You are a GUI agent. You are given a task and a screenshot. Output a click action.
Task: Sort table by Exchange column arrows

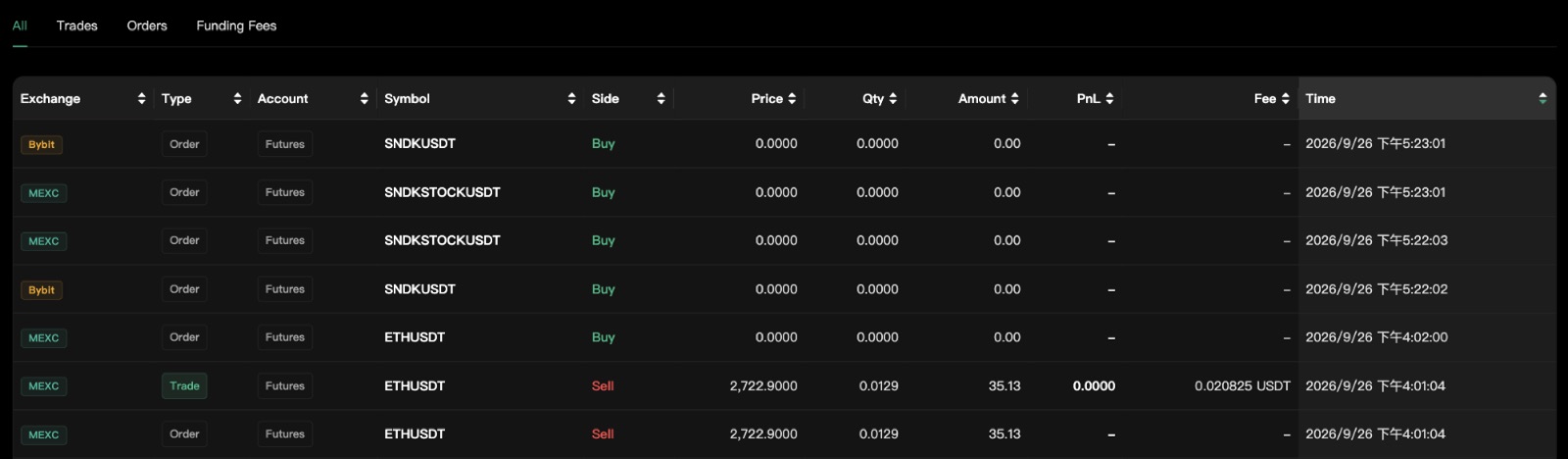pos(141,98)
